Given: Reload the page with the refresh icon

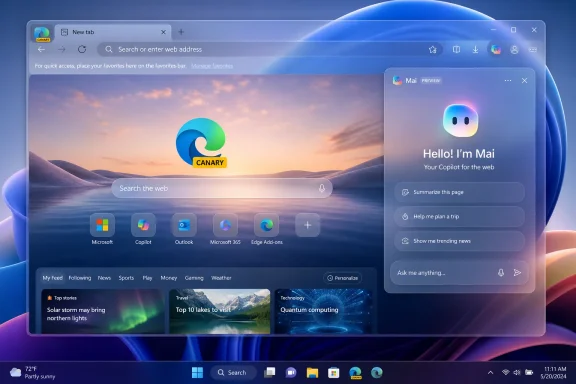Looking at the screenshot, I should pyautogui.click(x=82, y=49).
